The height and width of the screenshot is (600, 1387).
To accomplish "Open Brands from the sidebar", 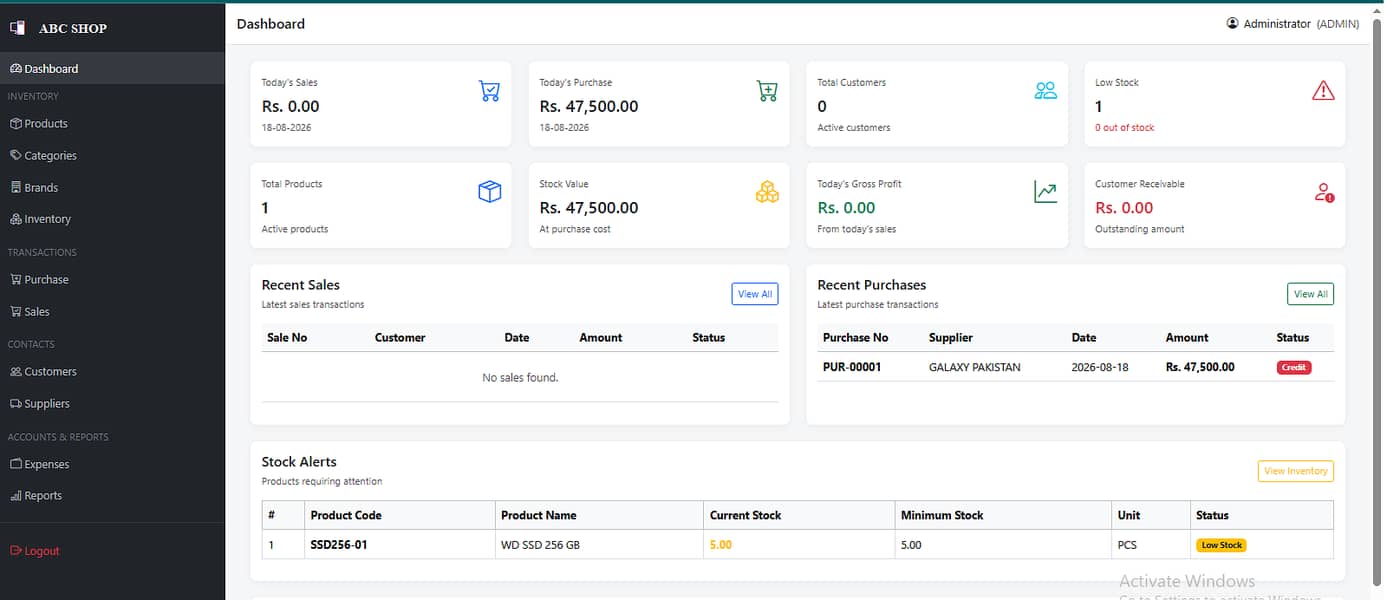I will tap(112, 188).
